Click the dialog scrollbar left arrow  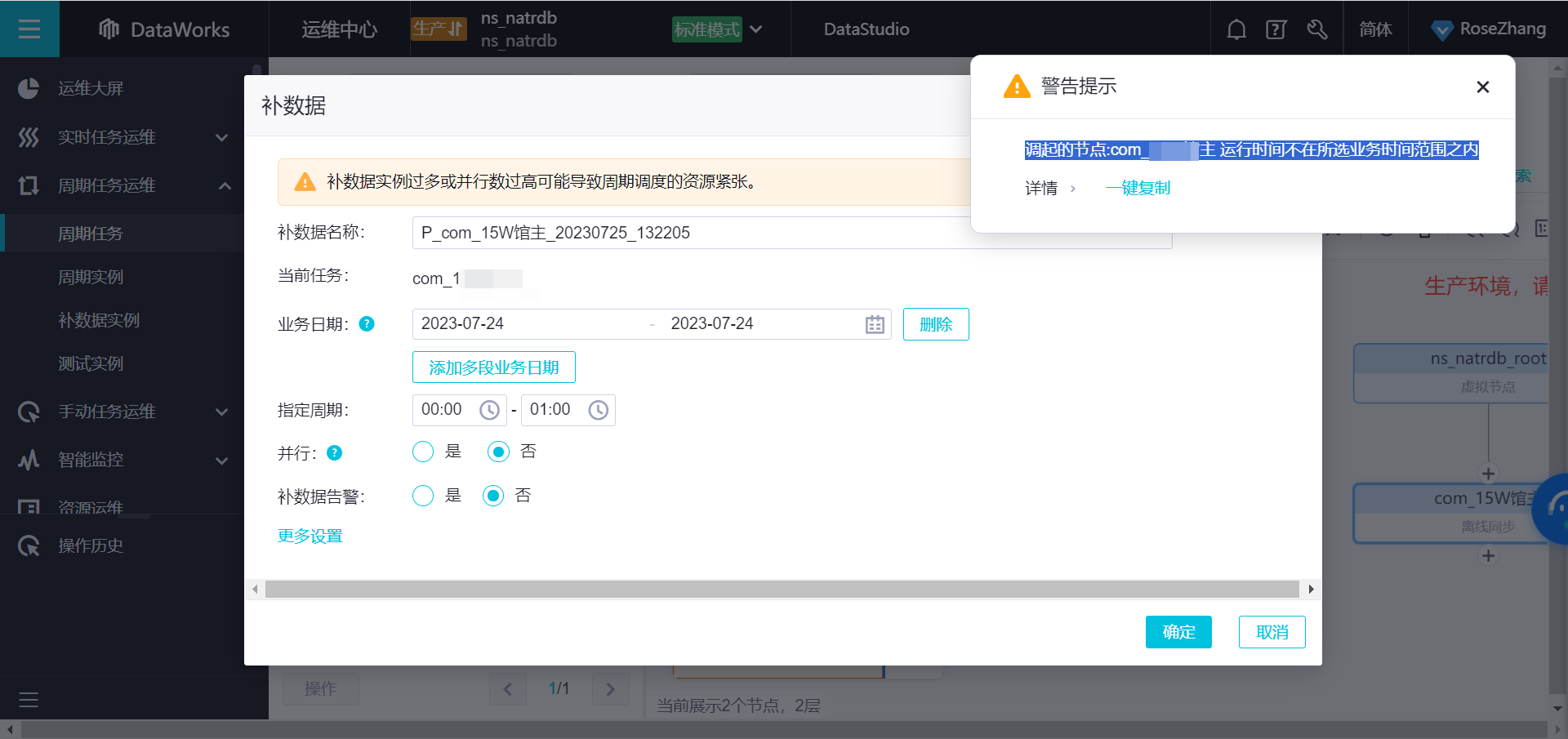[255, 589]
